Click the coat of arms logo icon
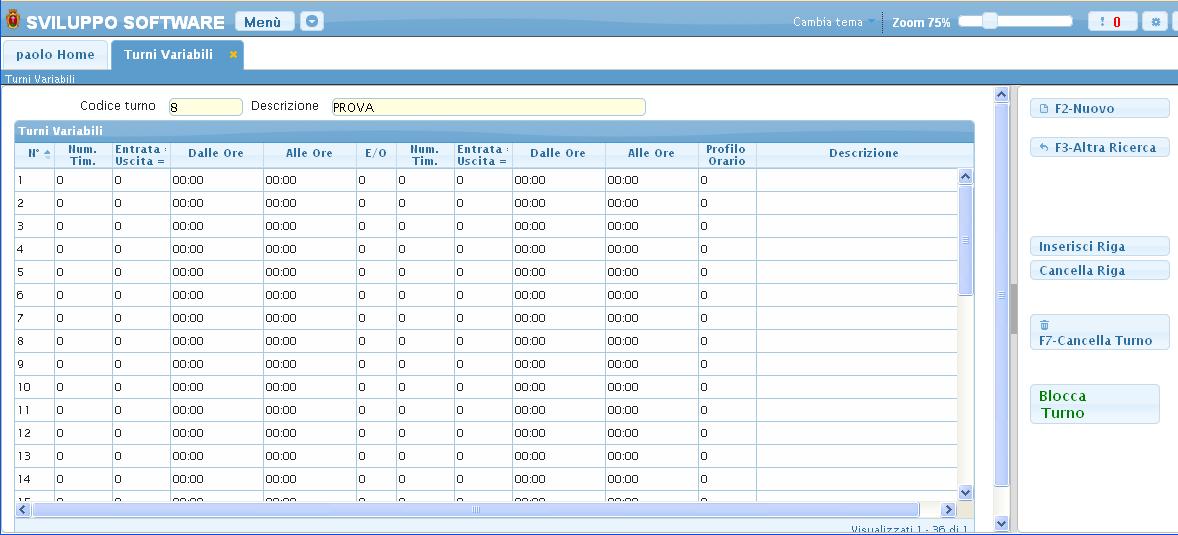 [12, 21]
